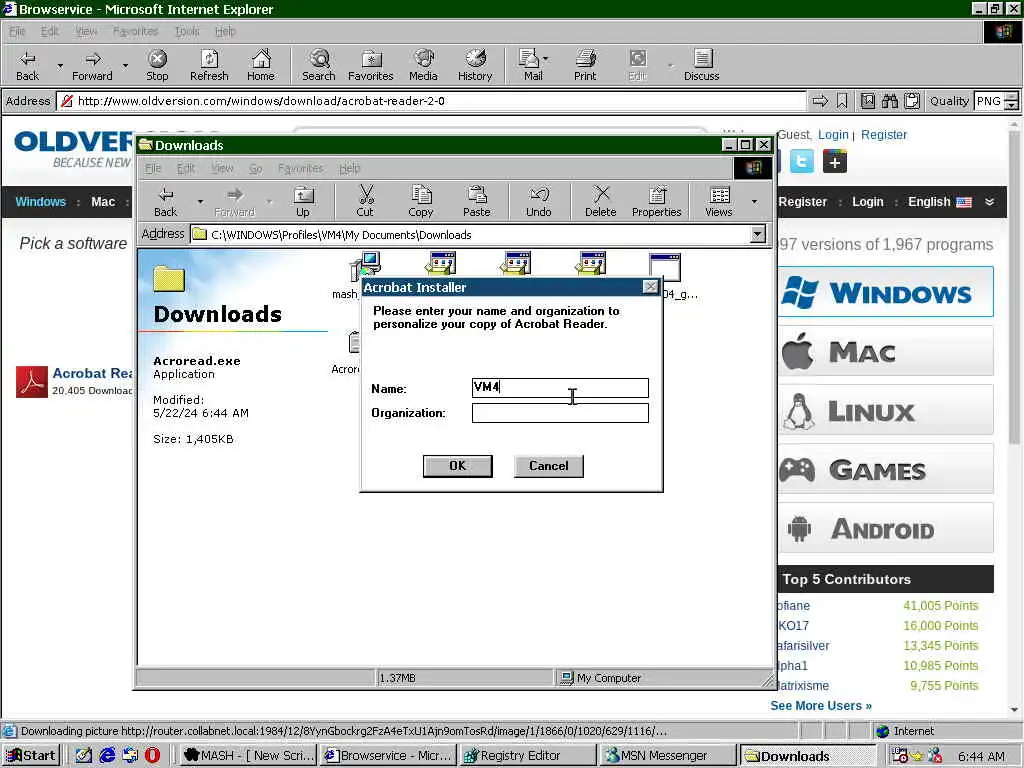This screenshot has width=1024, height=768.
Task: Open the Media bar in Internet Explorer
Action: coord(423,65)
